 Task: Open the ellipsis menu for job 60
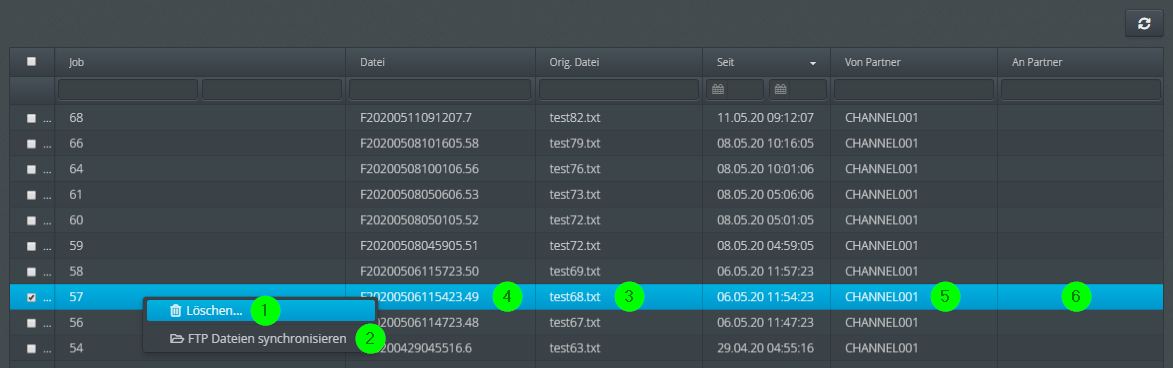(47, 223)
